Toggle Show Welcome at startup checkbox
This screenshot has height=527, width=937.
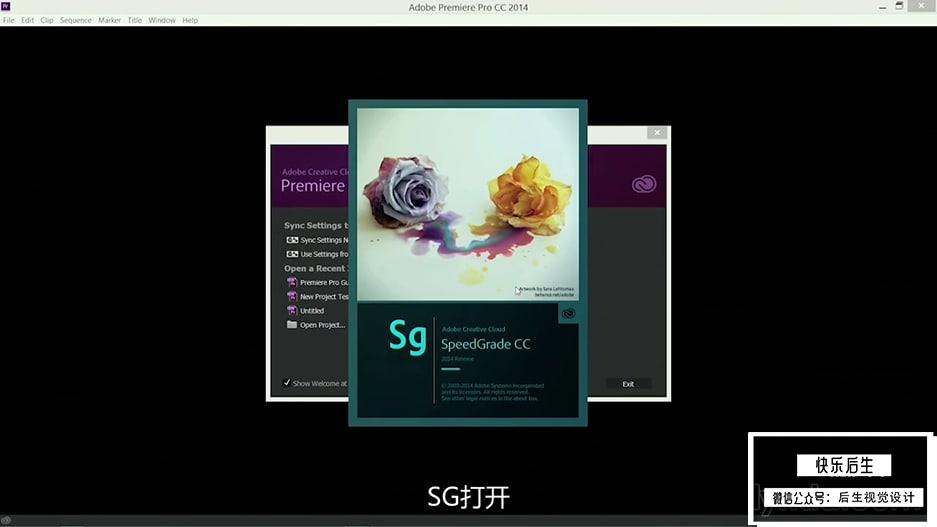(x=287, y=383)
